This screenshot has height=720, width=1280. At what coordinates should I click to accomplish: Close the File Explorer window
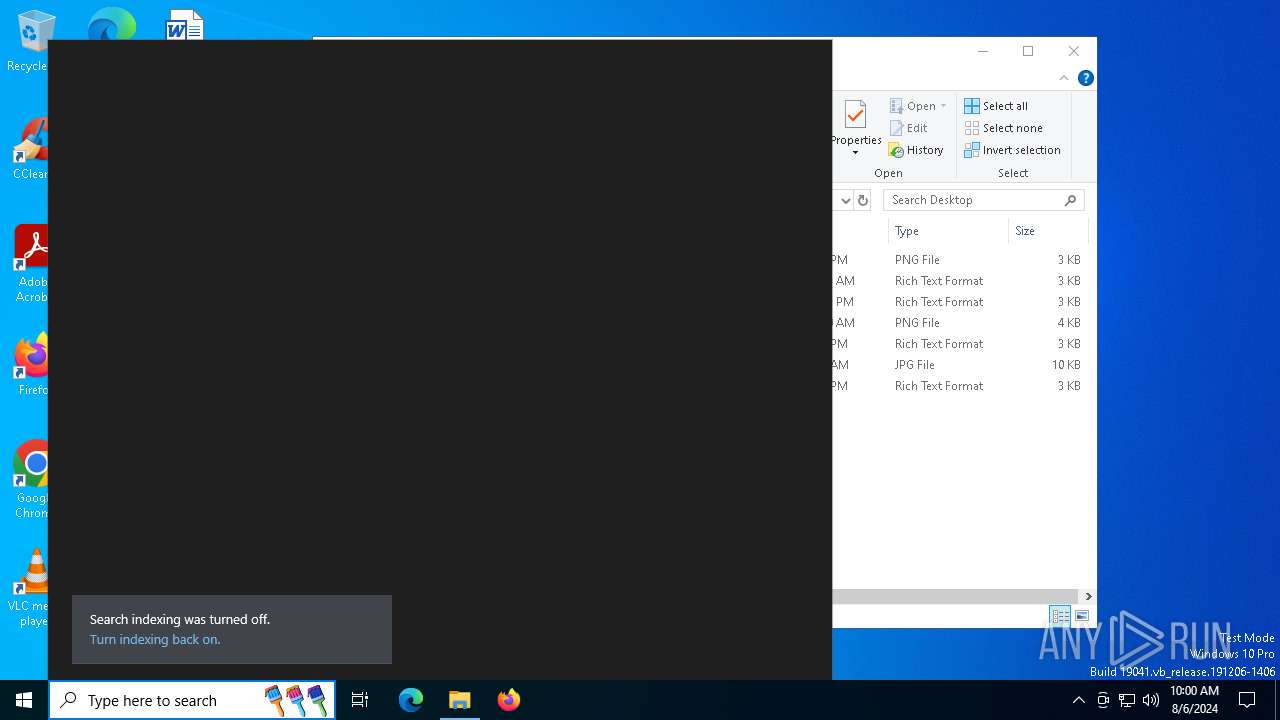point(1074,51)
